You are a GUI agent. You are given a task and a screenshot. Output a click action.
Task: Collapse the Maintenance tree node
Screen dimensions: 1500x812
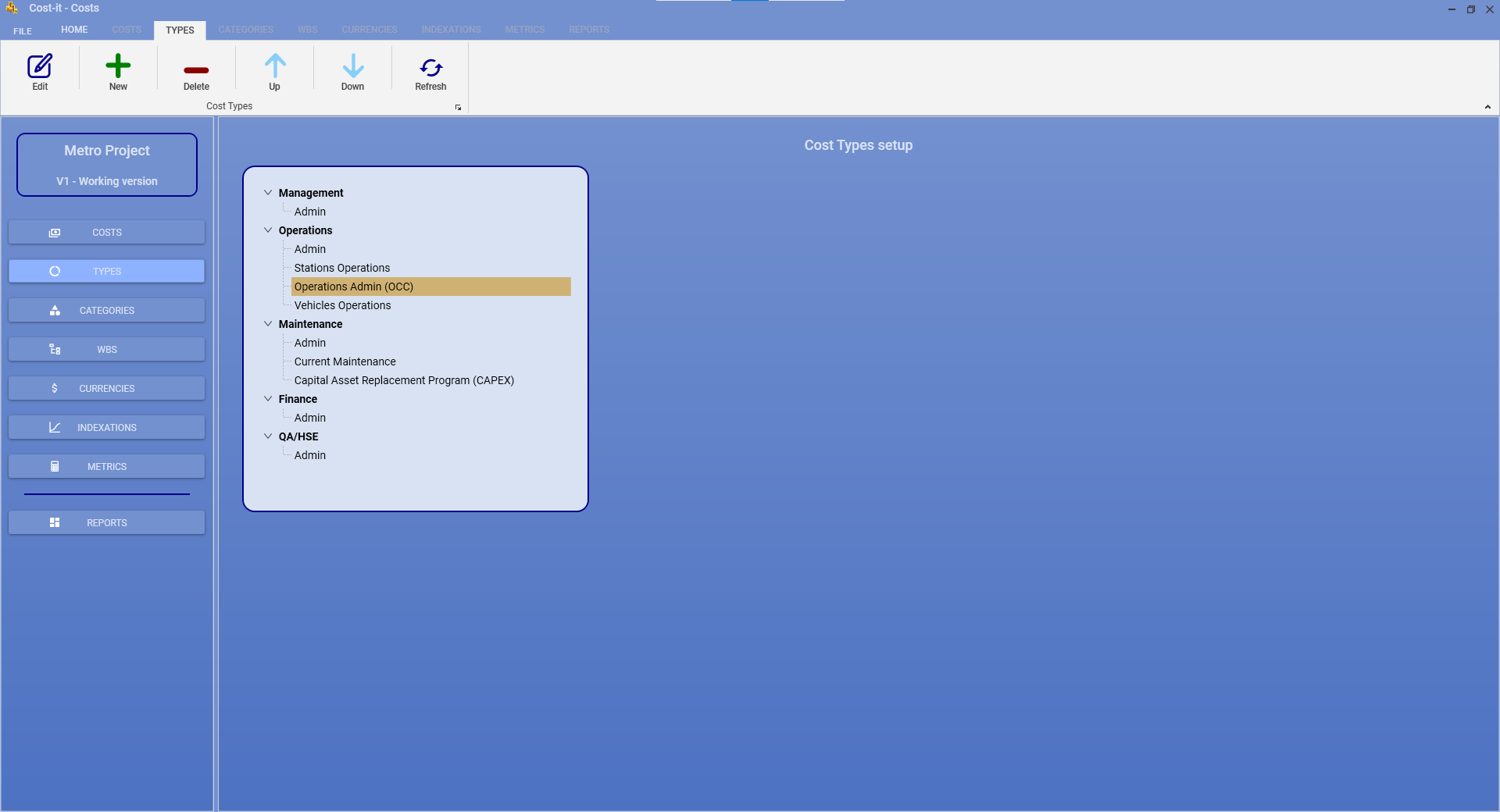[x=268, y=323]
